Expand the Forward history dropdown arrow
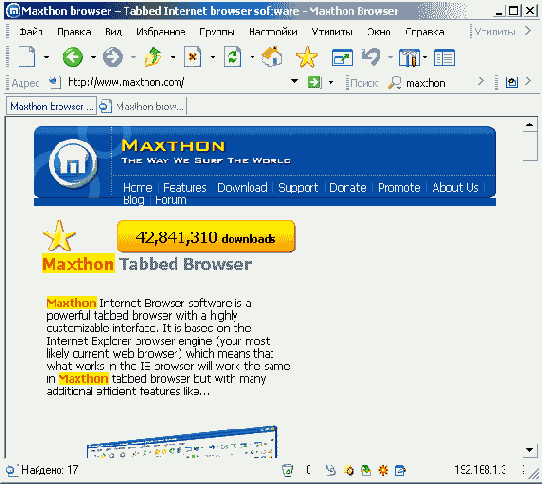Viewport: 542px width, 484px height. [x=133, y=57]
